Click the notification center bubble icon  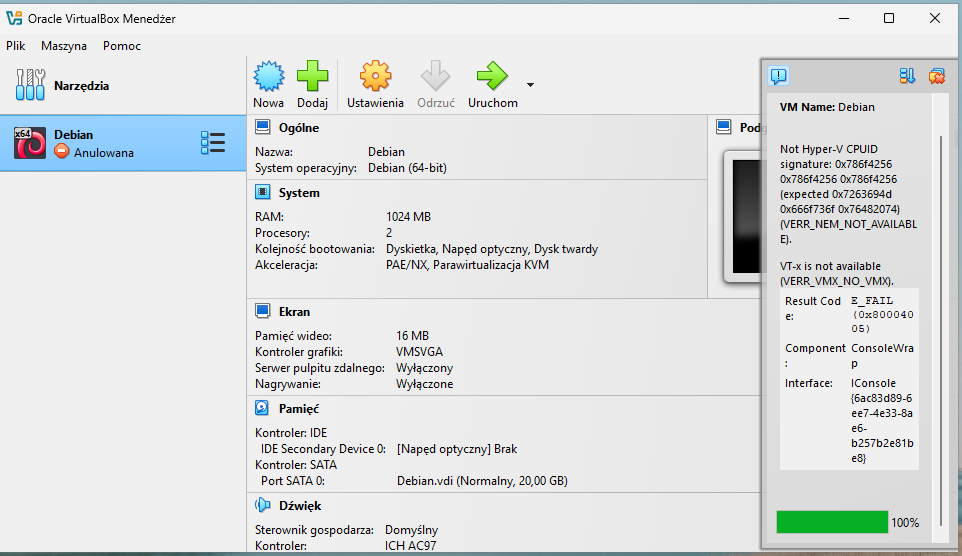[779, 76]
